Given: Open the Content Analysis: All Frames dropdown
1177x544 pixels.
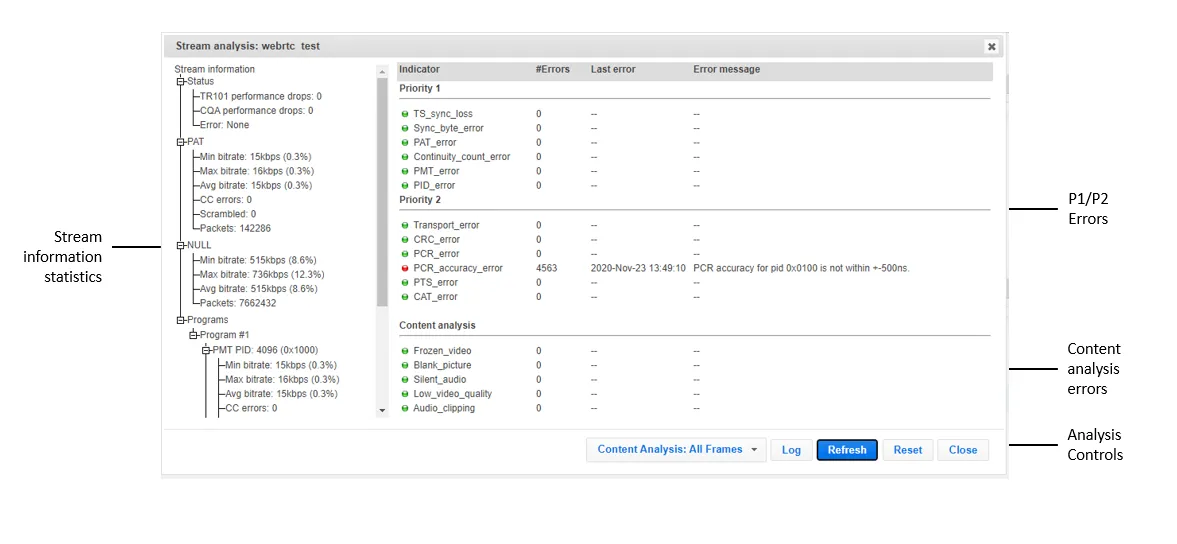Looking at the screenshot, I should (x=676, y=449).
